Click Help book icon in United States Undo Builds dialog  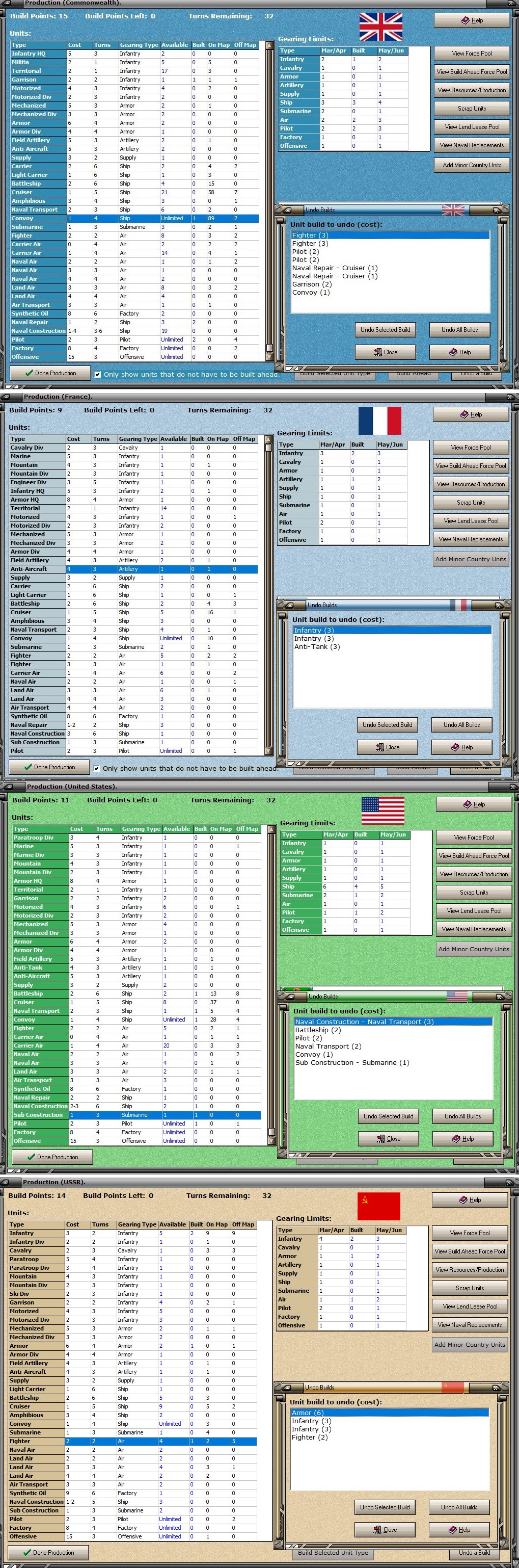tap(456, 1139)
